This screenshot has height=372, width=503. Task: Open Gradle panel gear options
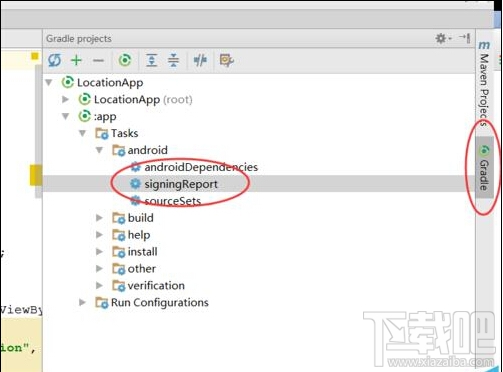point(443,38)
